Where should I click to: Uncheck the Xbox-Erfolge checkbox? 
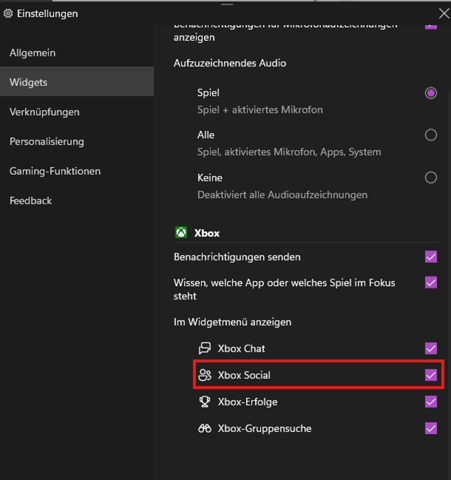431,402
